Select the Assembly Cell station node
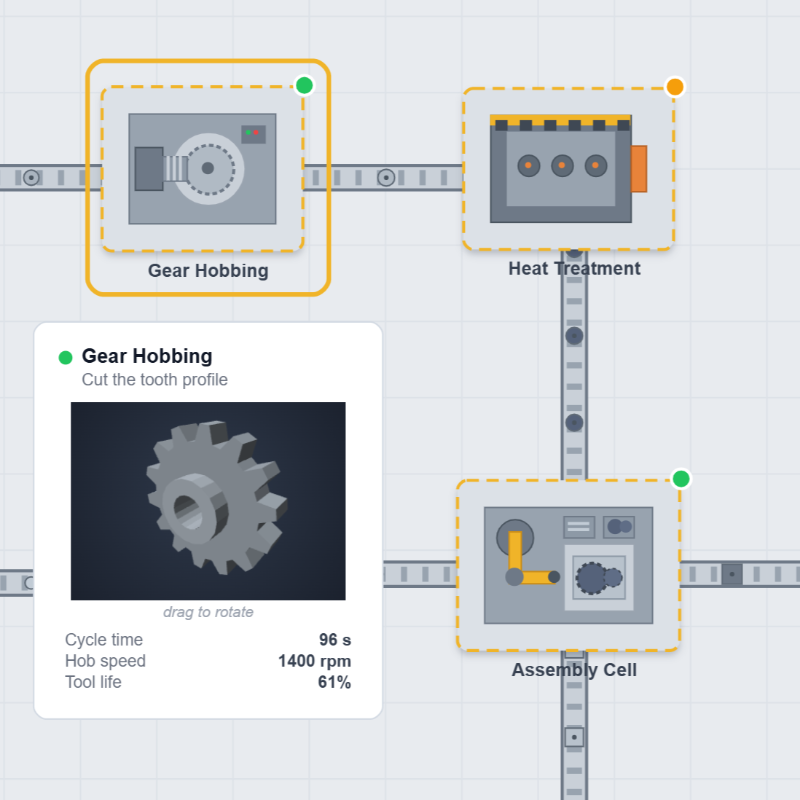Image resolution: width=800 pixels, height=800 pixels. coord(568,565)
